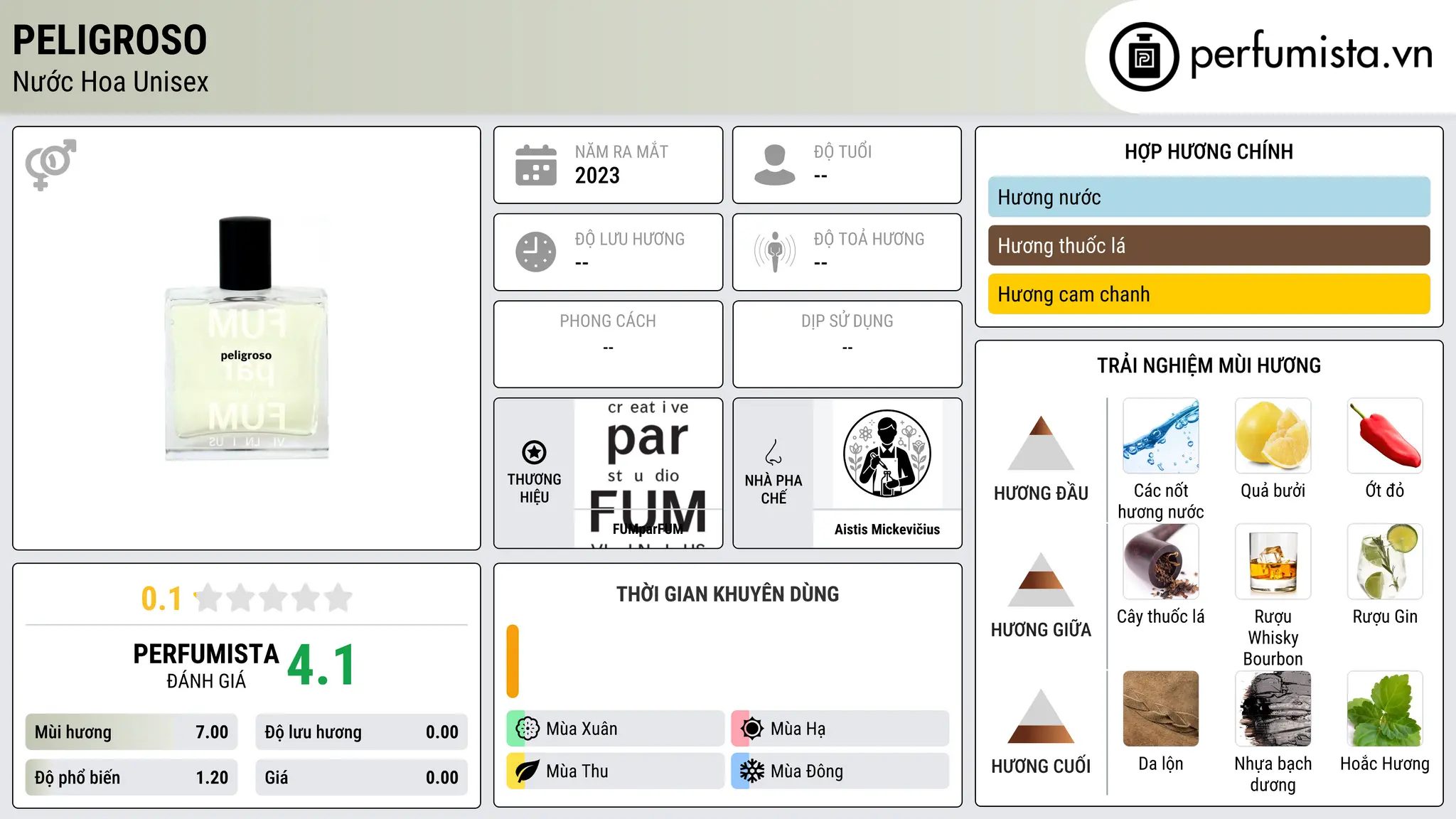Screen dimensions: 1456x819
Task: Click the 0.1 user rating number
Action: 161,599
